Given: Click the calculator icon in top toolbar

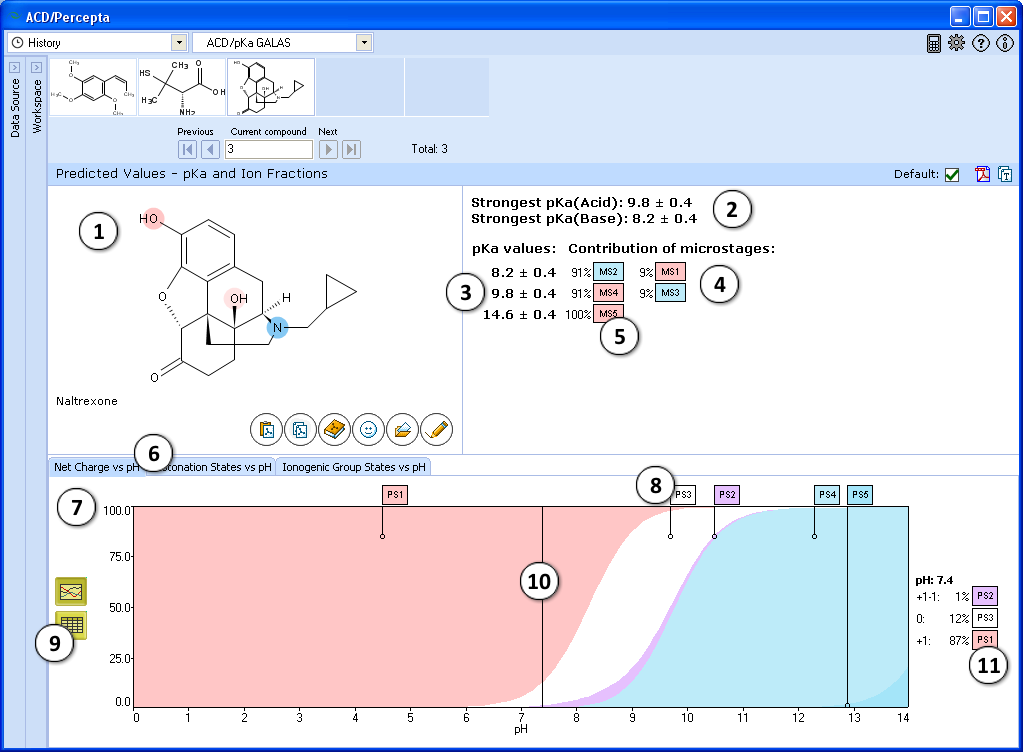Looking at the screenshot, I should pyautogui.click(x=934, y=43).
